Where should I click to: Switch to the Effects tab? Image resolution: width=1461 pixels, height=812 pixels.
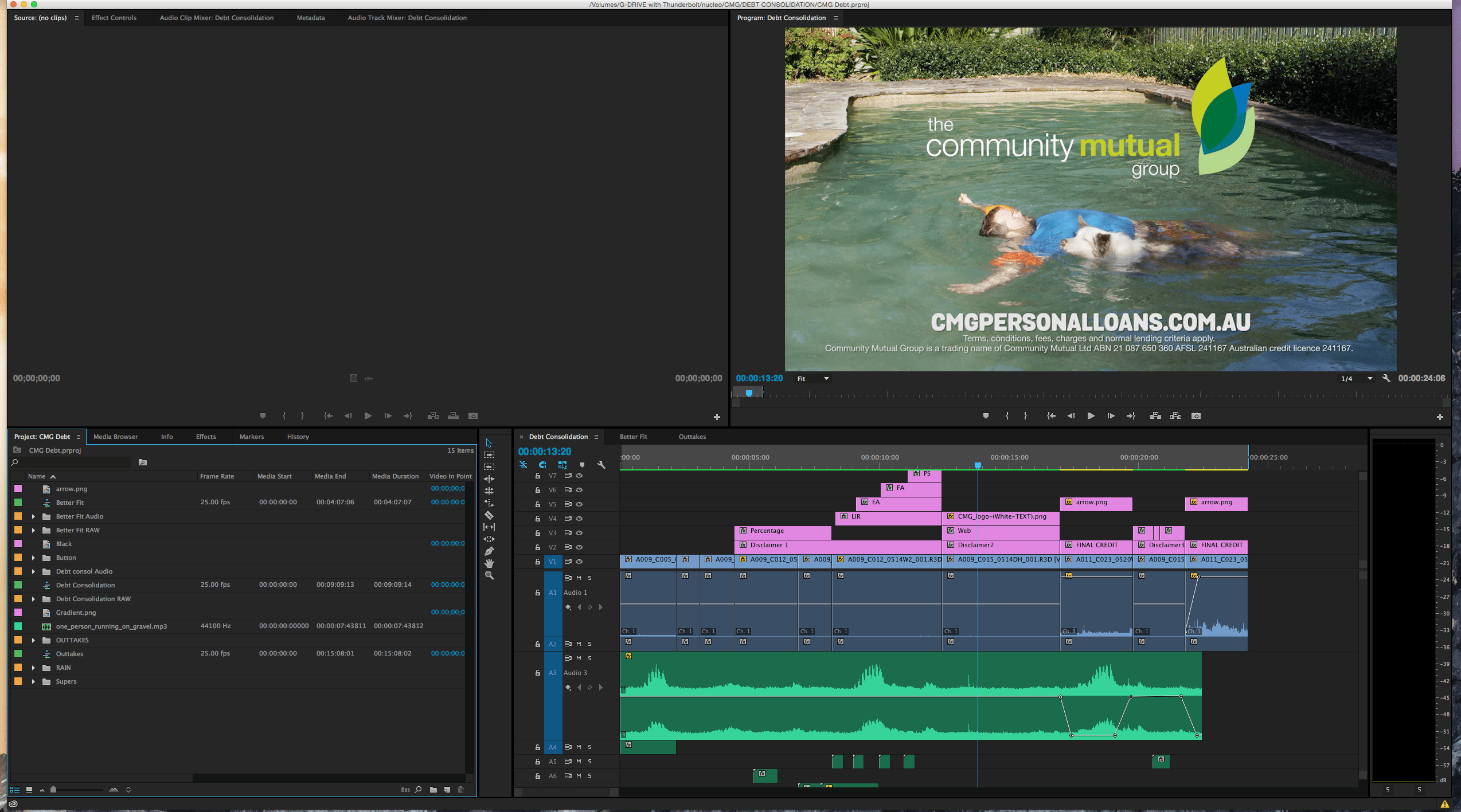[206, 437]
